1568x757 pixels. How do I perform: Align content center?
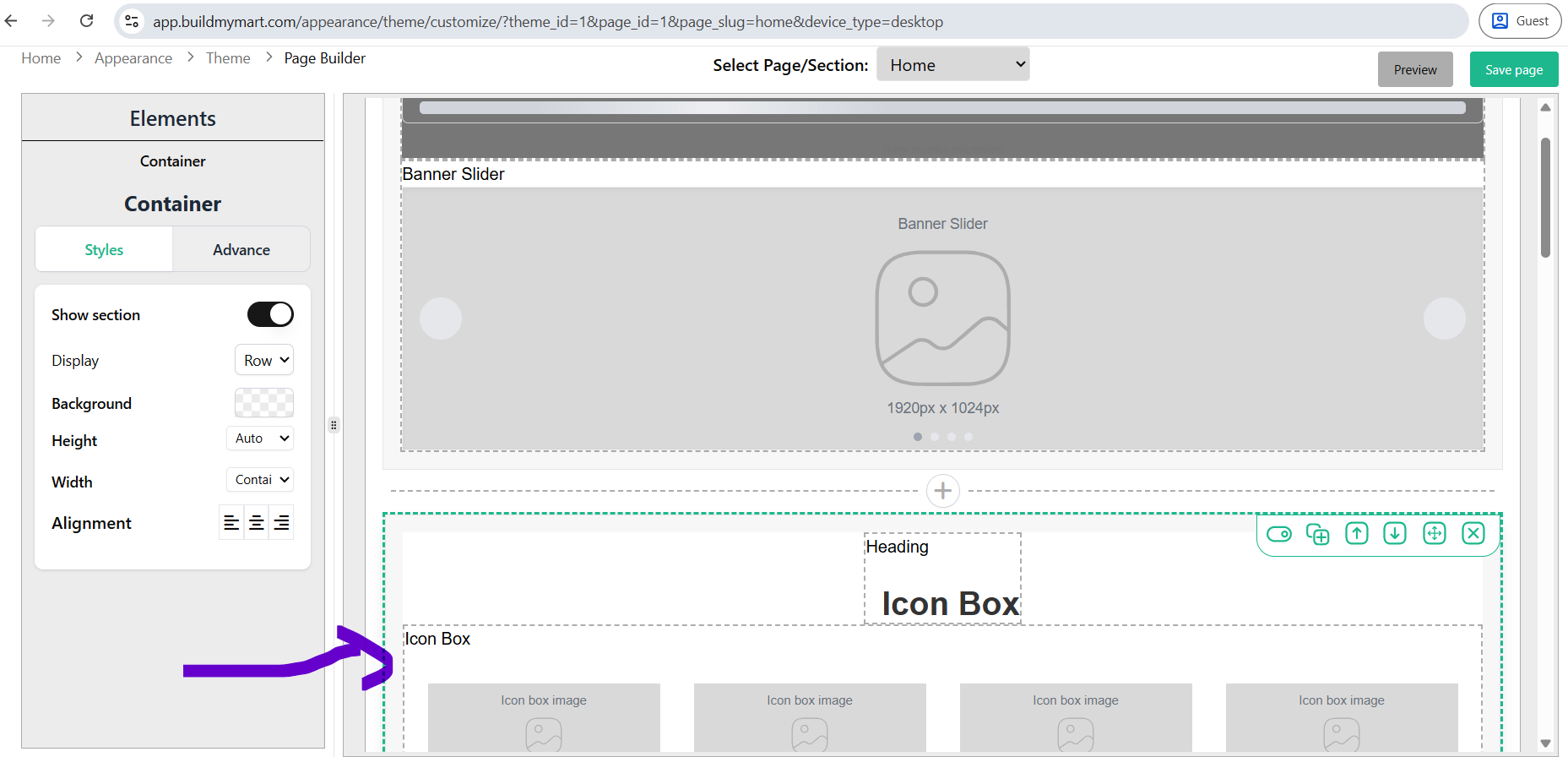(x=257, y=523)
